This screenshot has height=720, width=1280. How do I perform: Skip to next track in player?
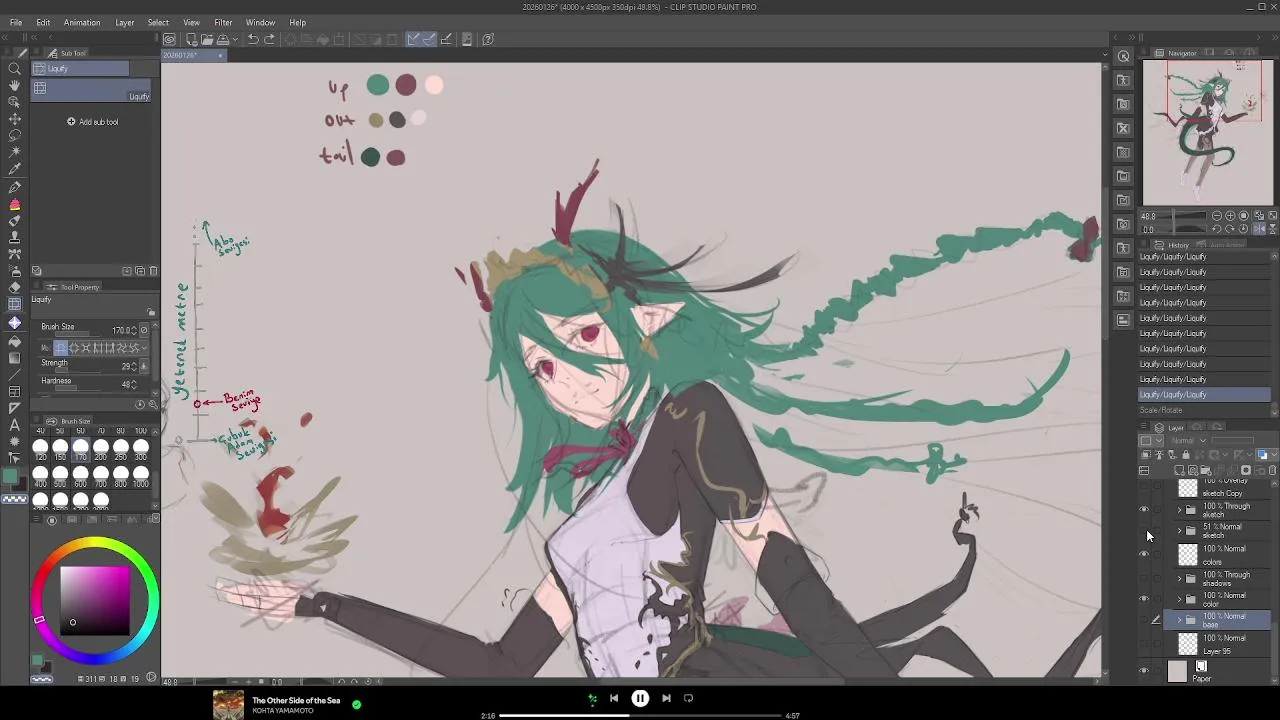click(x=666, y=698)
